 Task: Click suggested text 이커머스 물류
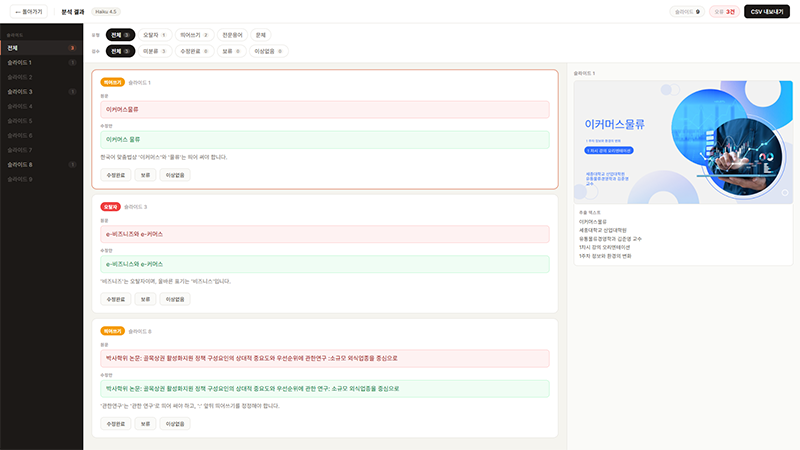[x=325, y=139]
